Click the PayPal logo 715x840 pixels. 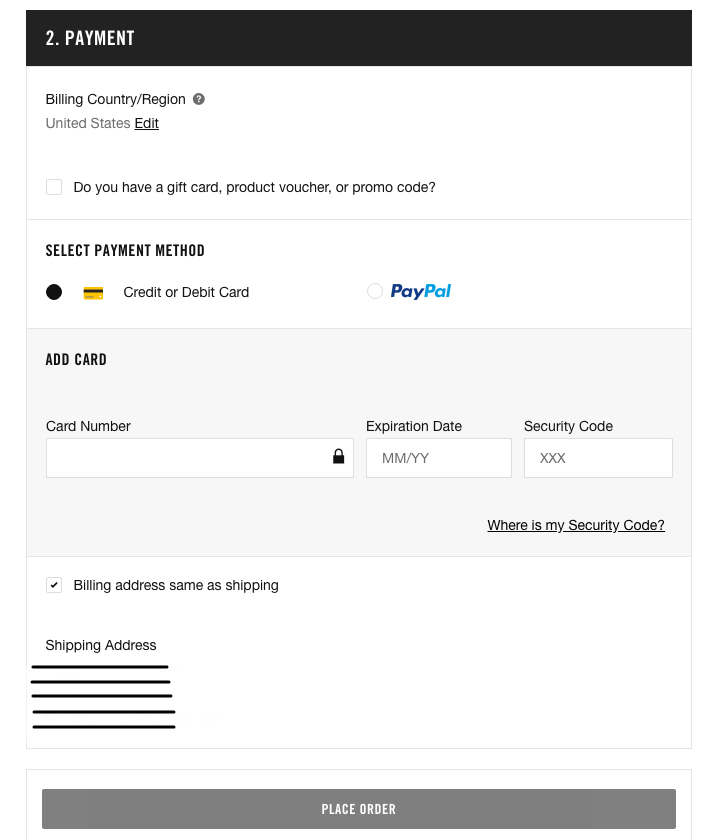tap(420, 291)
